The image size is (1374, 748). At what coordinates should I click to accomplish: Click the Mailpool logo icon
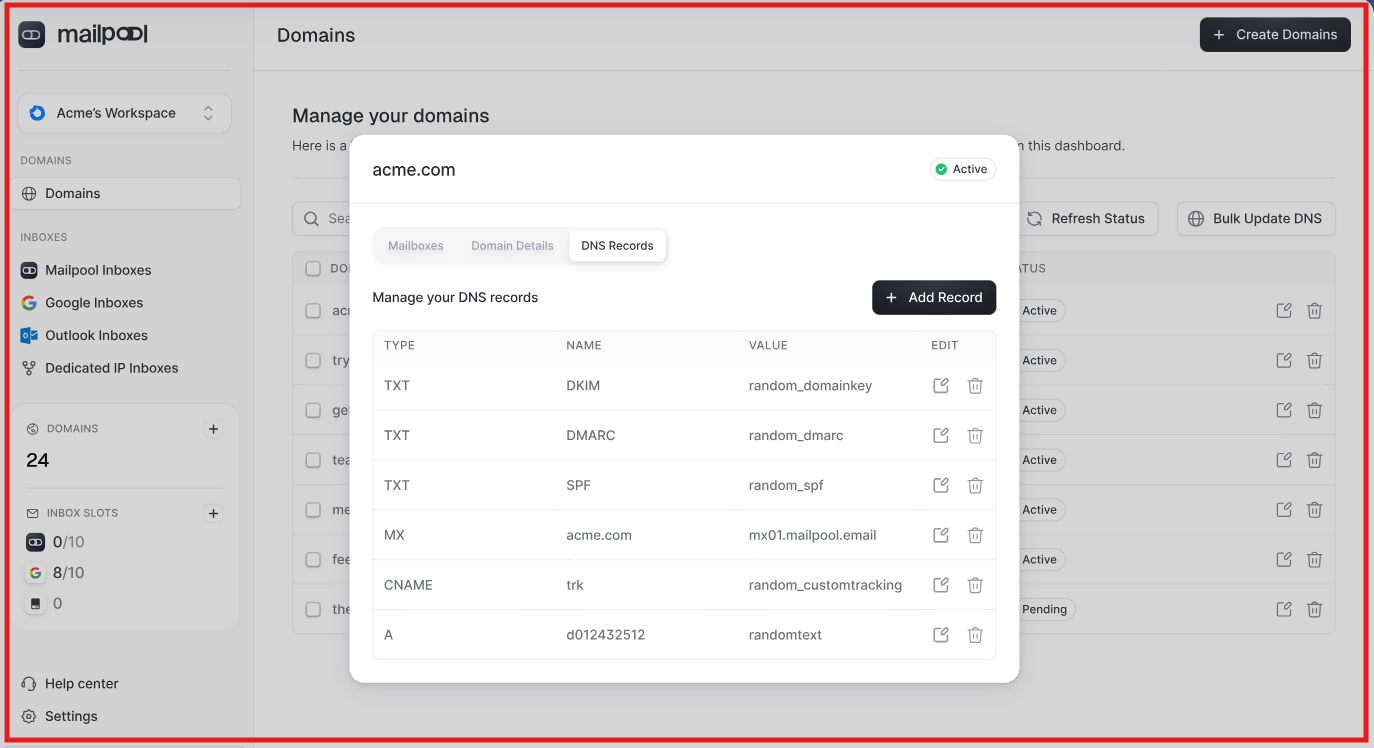pyautogui.click(x=31, y=34)
